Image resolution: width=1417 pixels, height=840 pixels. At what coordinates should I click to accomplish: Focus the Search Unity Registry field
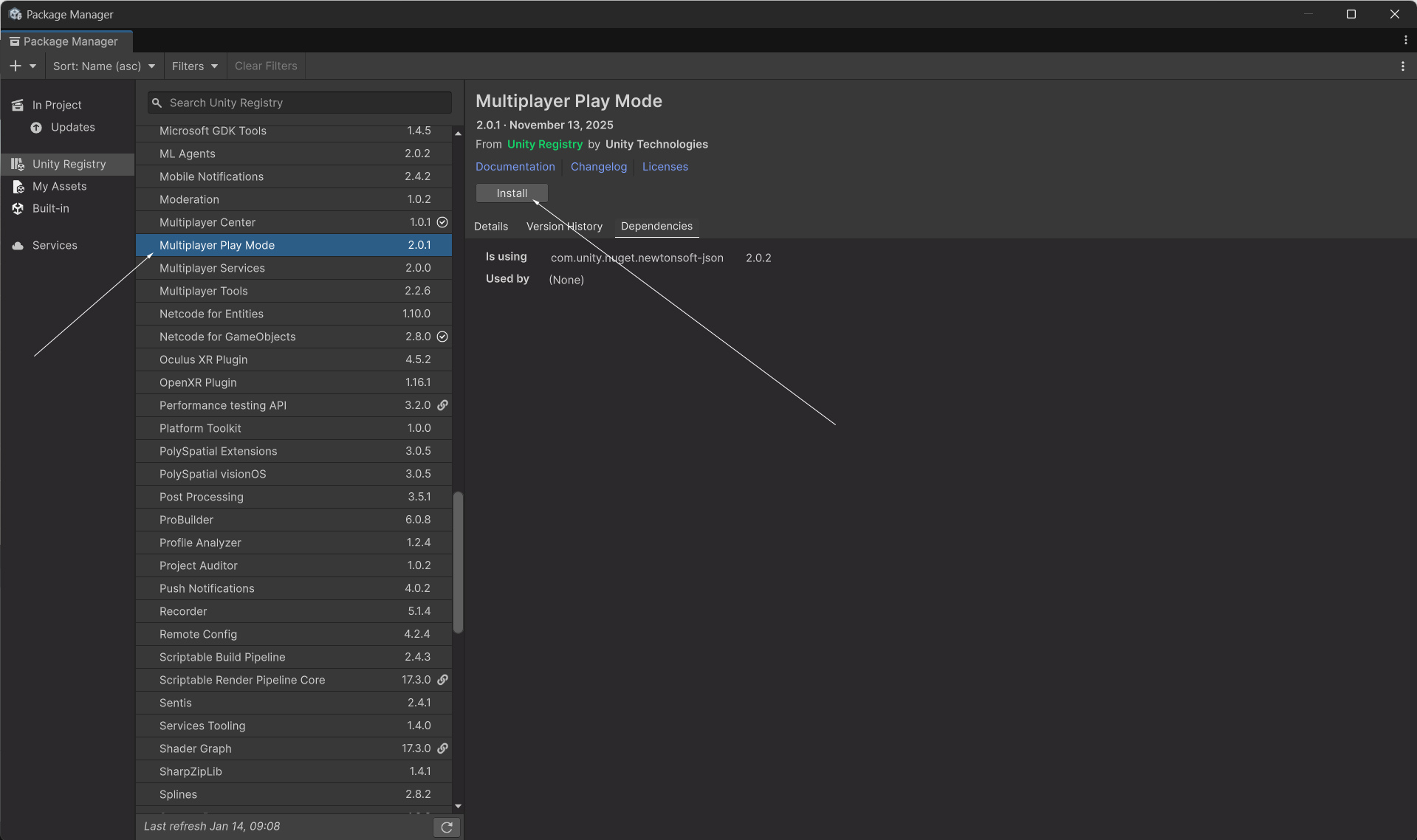306,103
